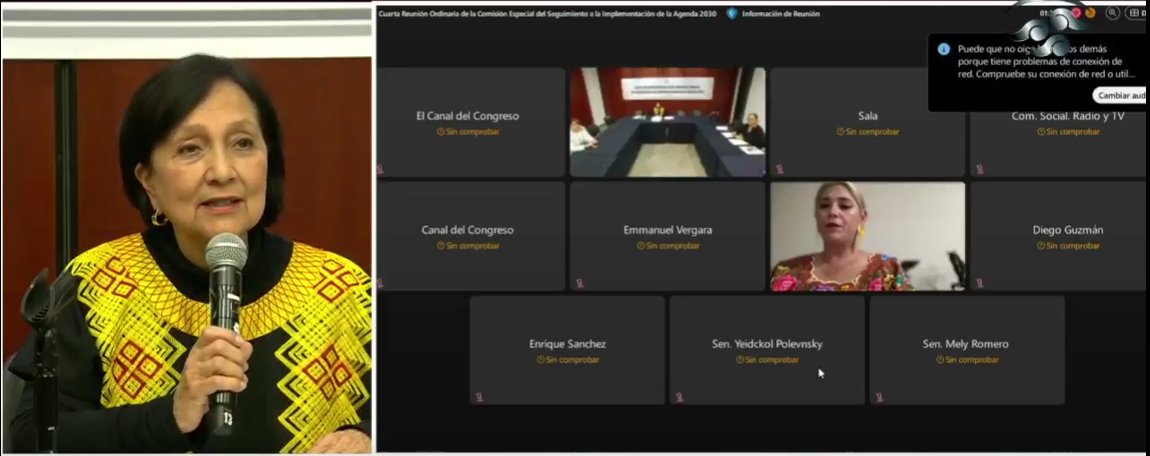Click the Sen. Yeidckol Polevnsky name
1150x456 pixels.
[767, 344]
